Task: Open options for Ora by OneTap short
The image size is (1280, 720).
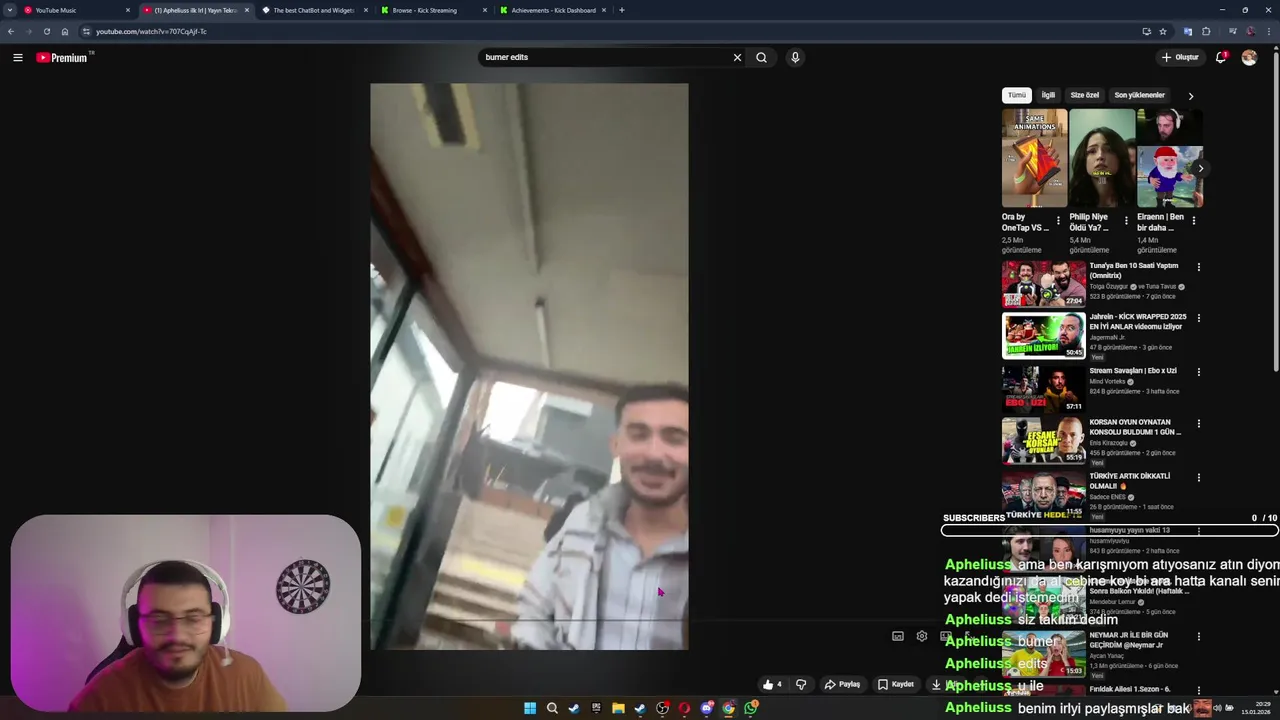Action: (1058, 221)
